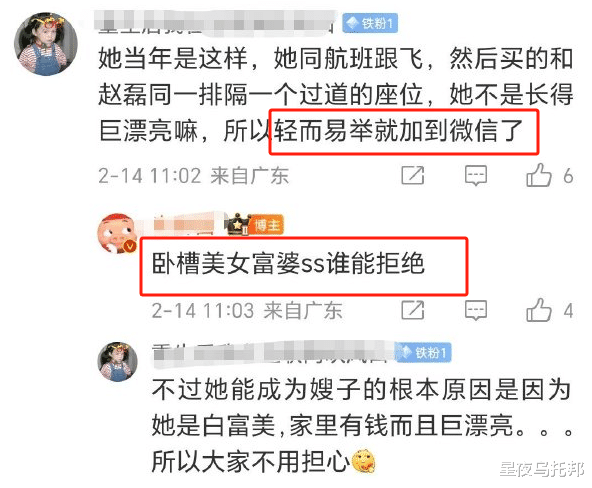The height and width of the screenshot is (488, 592).
Task: Share the 11:03 blogger comment
Action: point(413,310)
